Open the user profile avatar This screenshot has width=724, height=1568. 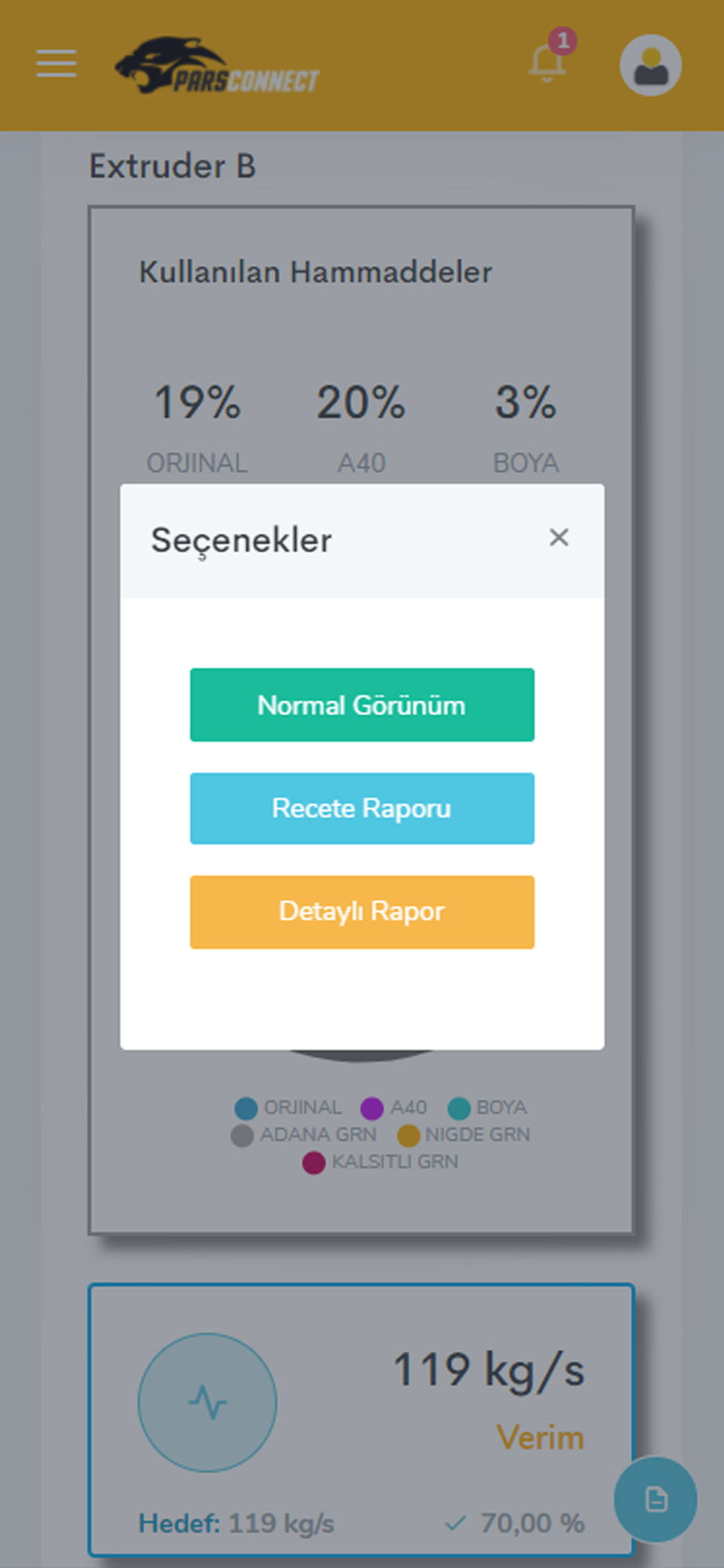(x=650, y=65)
